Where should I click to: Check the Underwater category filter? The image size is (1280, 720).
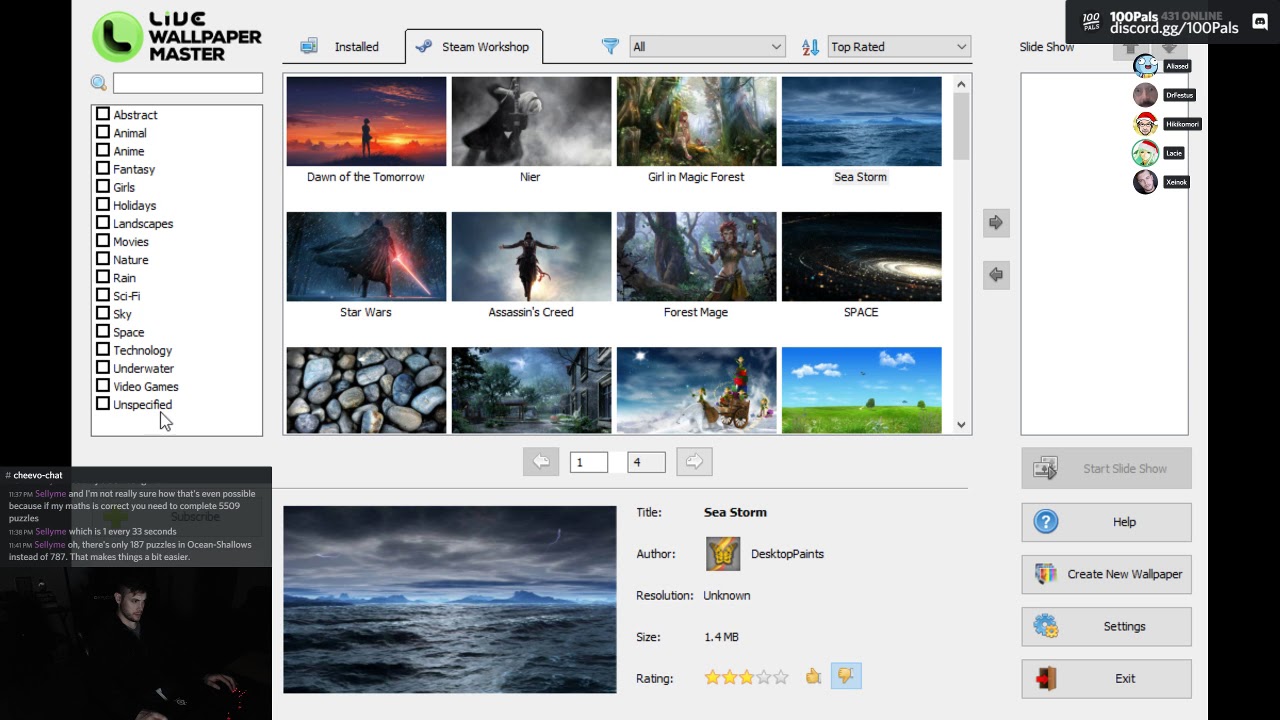pos(103,368)
